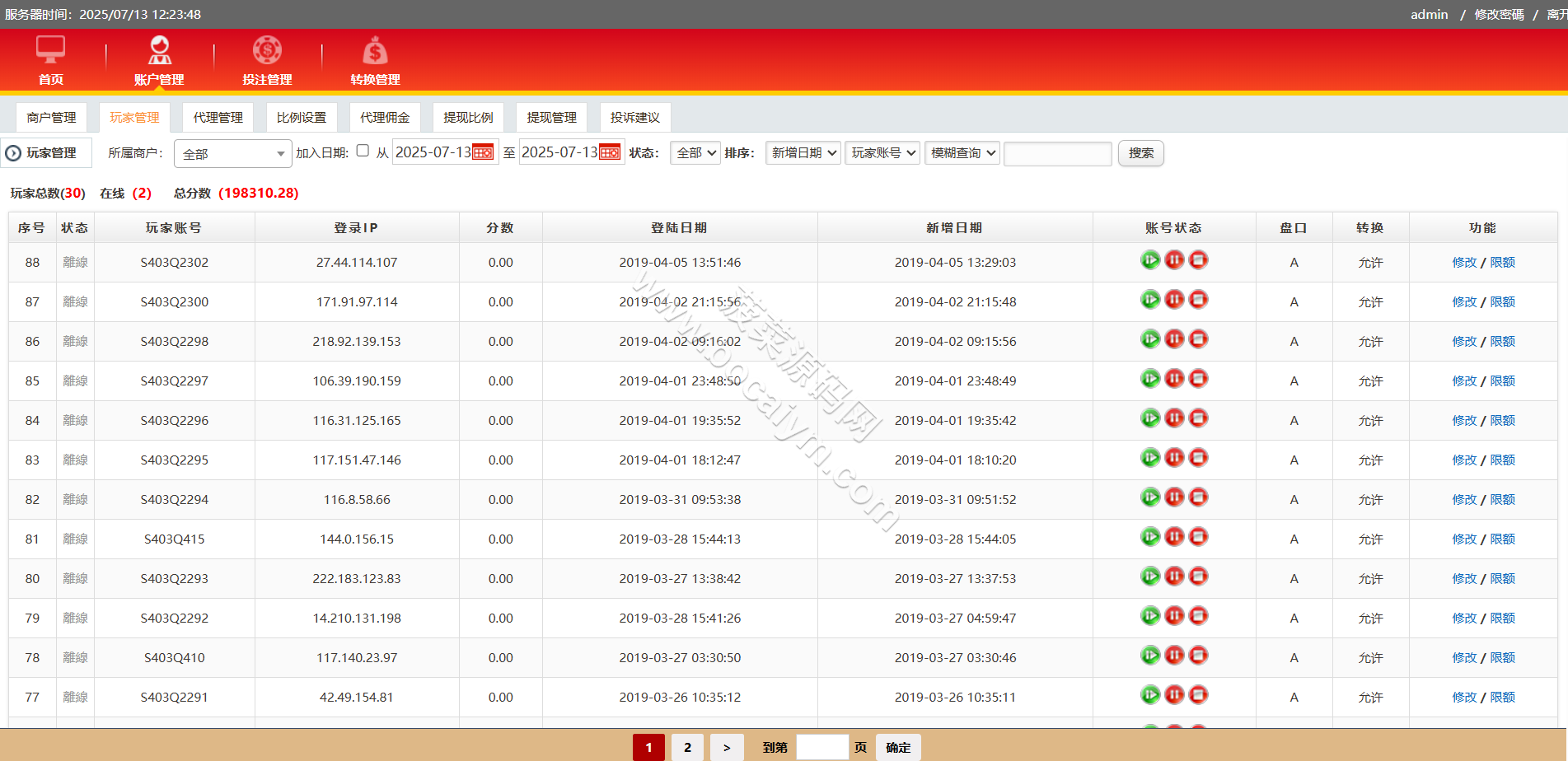This screenshot has width=1568, height=761.
Task: Open the 状态 status dropdown
Action: [695, 153]
